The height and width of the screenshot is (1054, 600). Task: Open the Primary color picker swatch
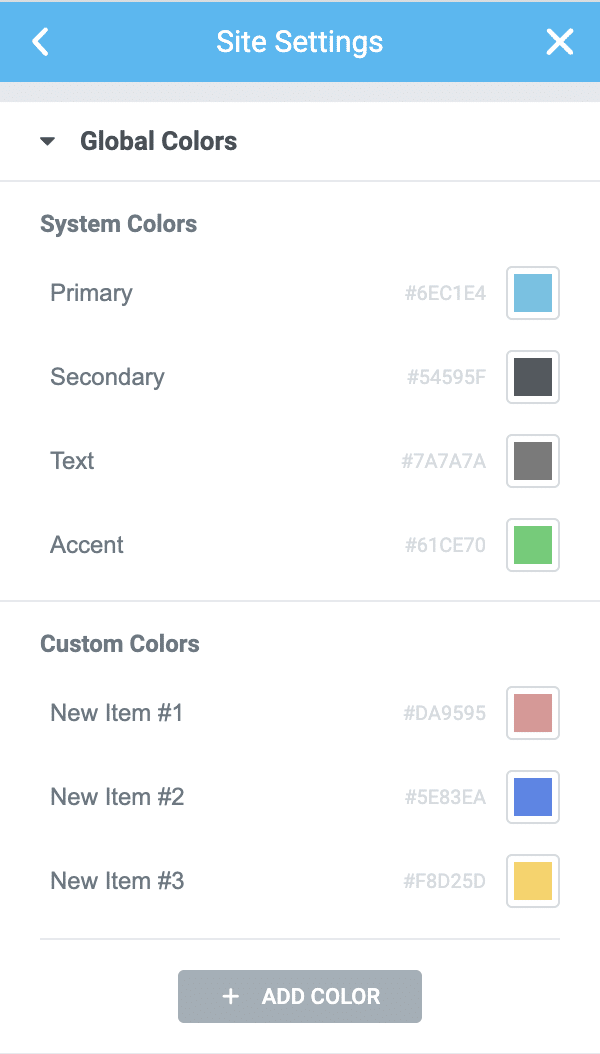click(x=532, y=293)
